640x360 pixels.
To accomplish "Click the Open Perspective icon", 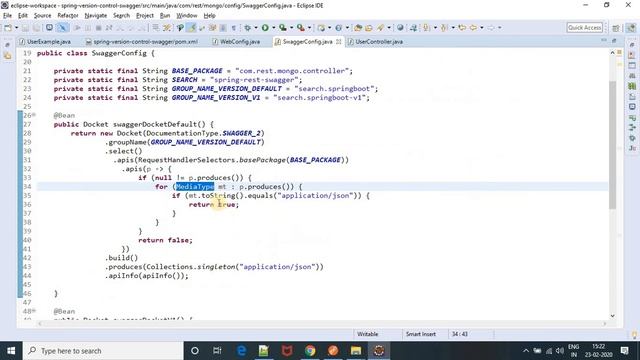I will pyautogui.click(x=616, y=28).
